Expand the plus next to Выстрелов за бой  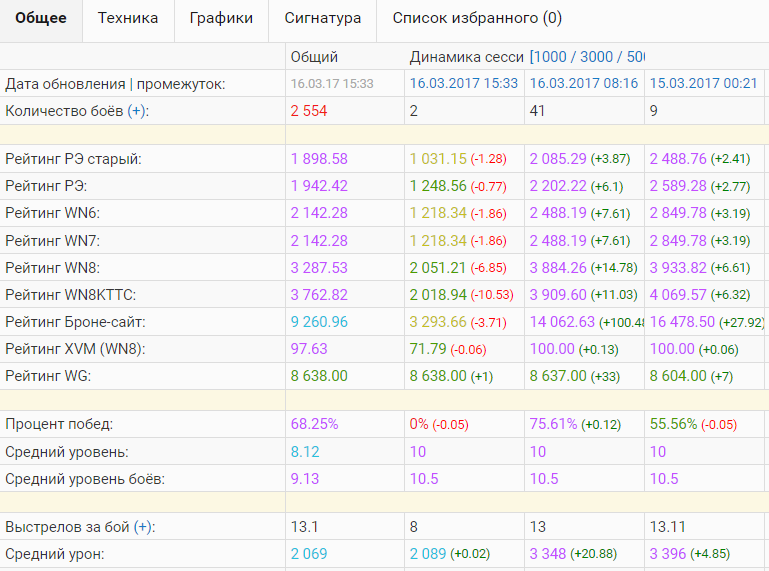click(x=143, y=527)
